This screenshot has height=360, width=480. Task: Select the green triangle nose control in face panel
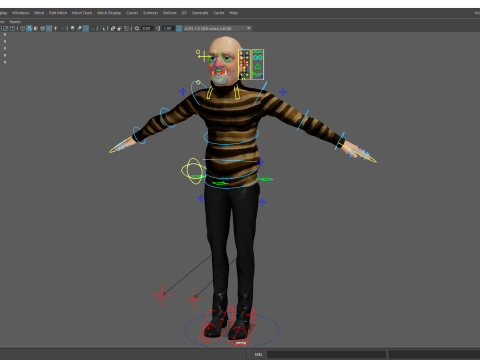click(x=257, y=67)
